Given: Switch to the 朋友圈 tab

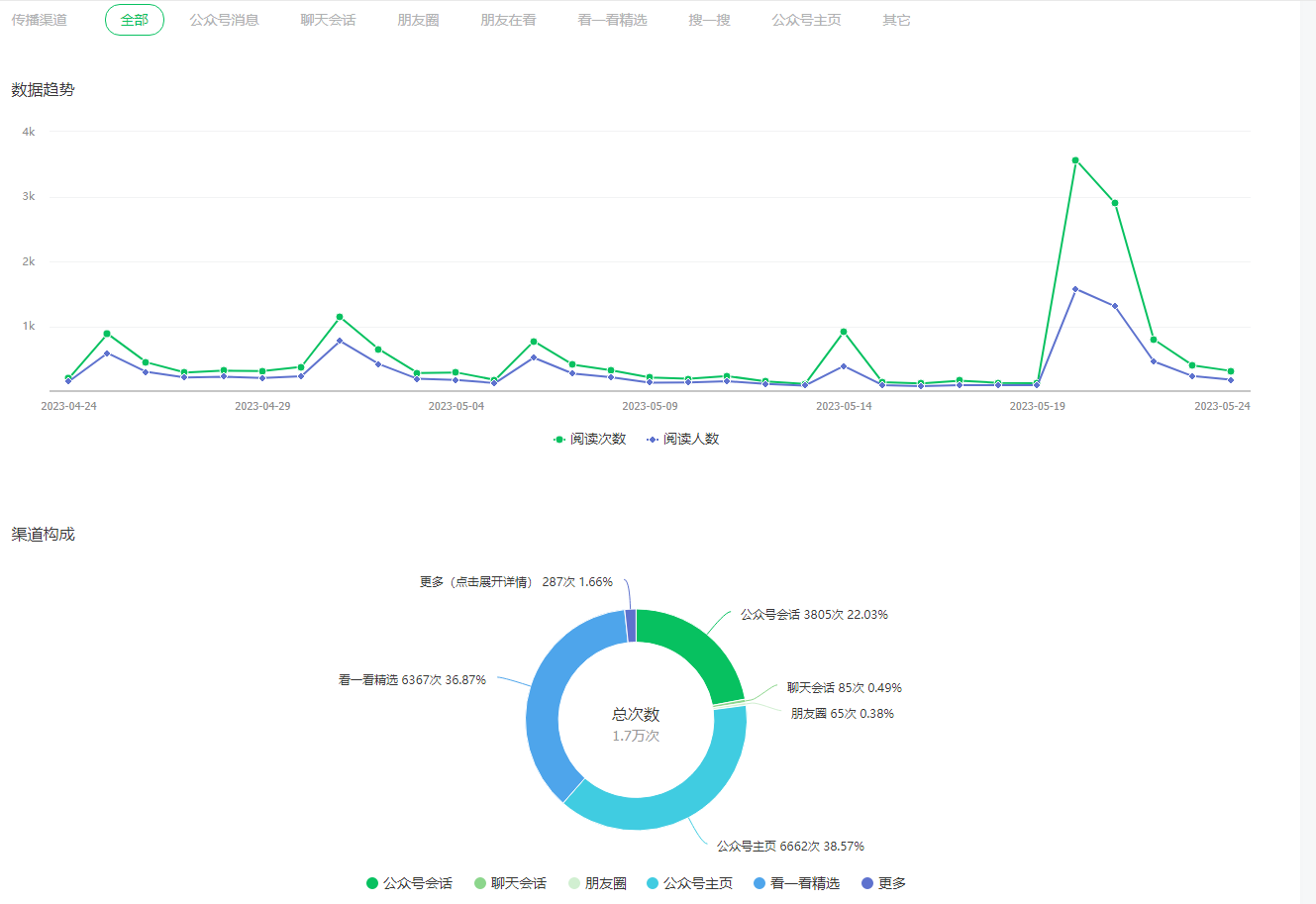Looking at the screenshot, I should point(418,20).
